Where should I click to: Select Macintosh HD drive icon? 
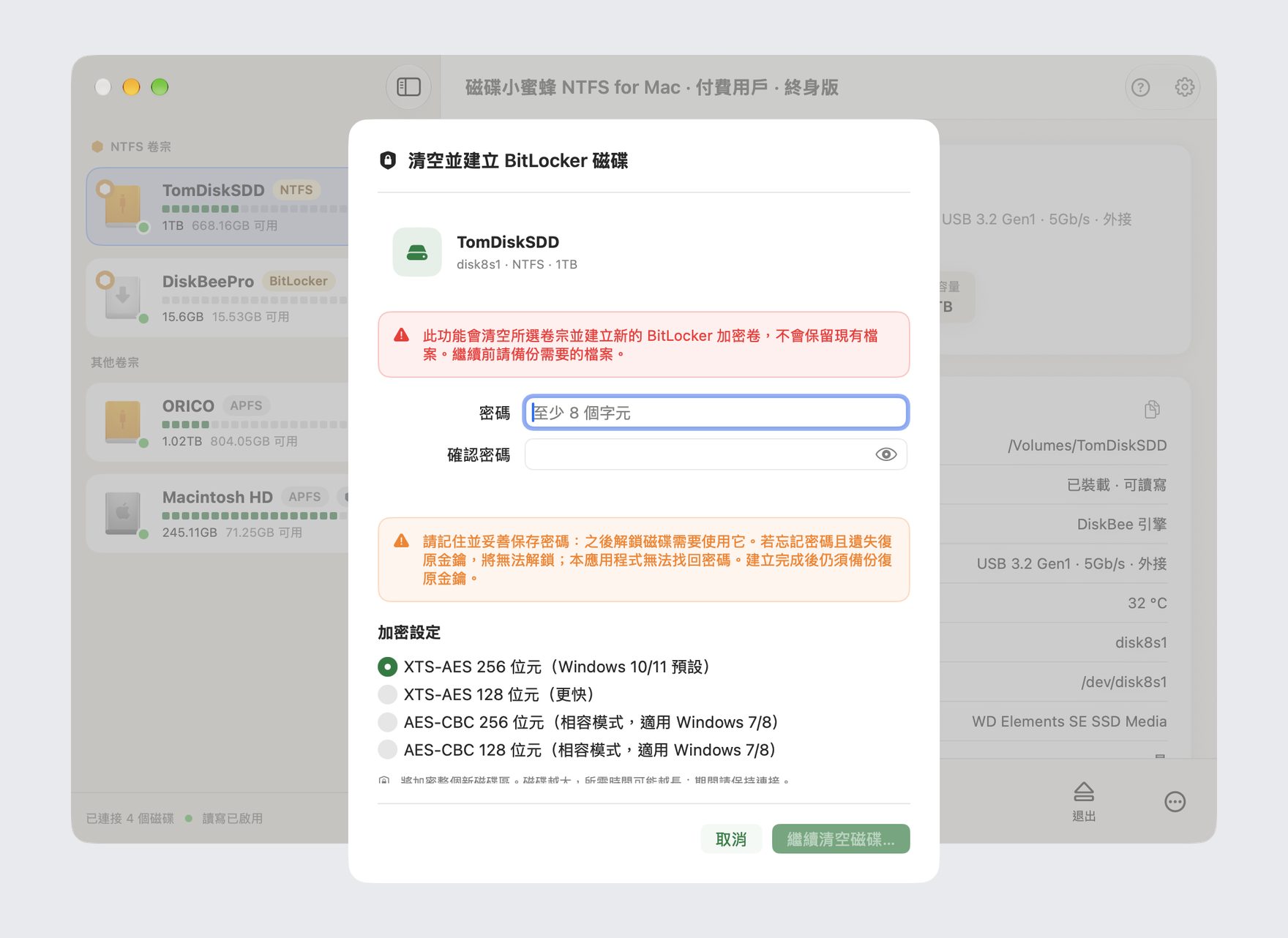[122, 513]
